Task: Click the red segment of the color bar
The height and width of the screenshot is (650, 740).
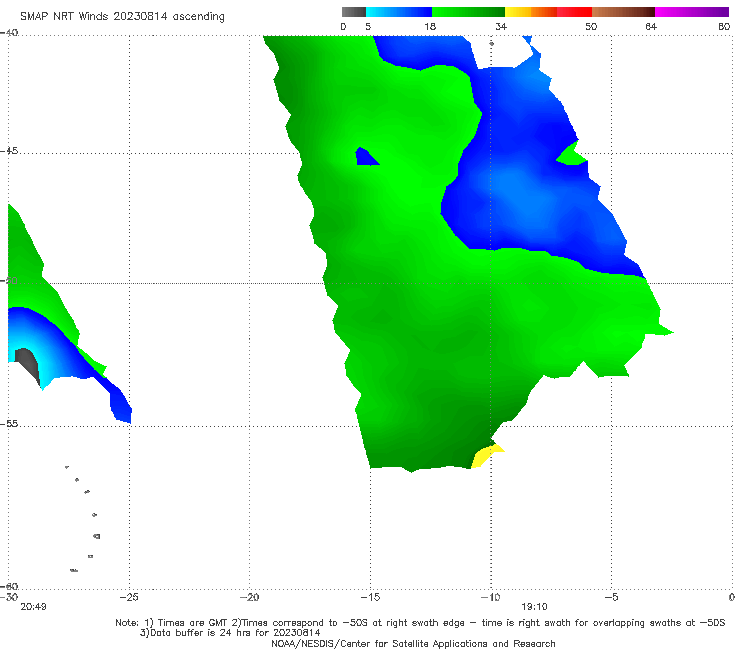Action: [x=574, y=12]
